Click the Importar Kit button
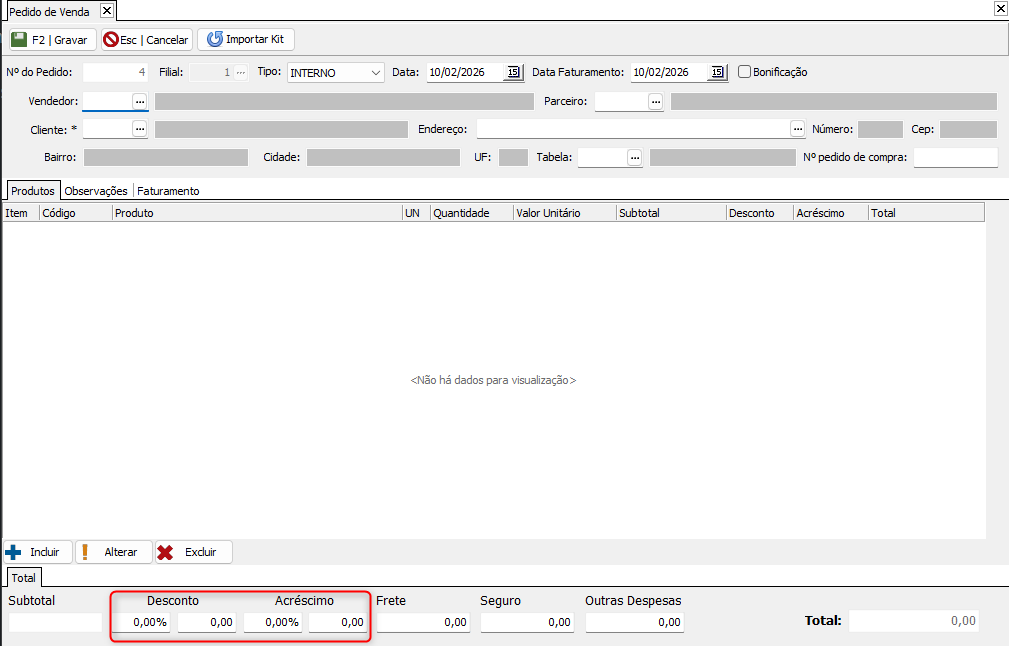 pyautogui.click(x=246, y=40)
